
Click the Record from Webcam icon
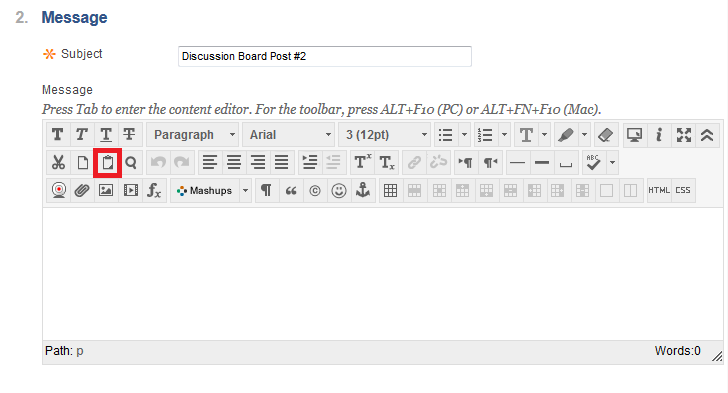[58, 190]
